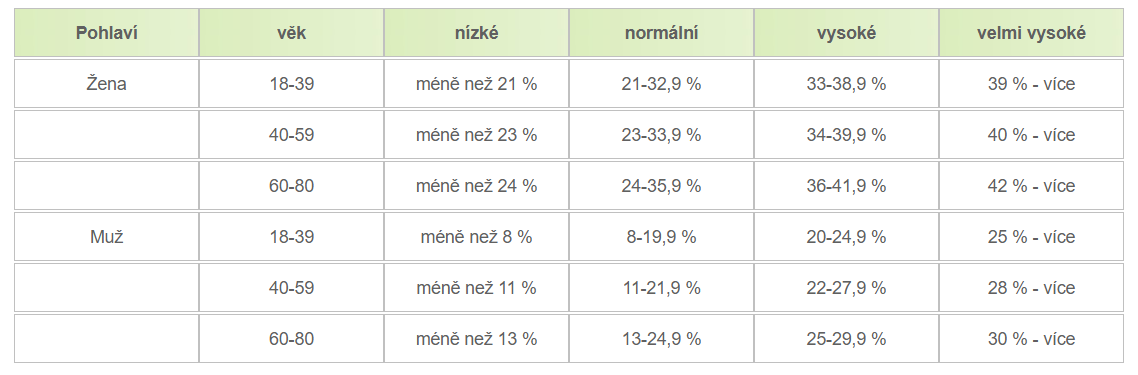Select the cell reading méně než 21 %
This screenshot has width=1138, height=375.
476,84
